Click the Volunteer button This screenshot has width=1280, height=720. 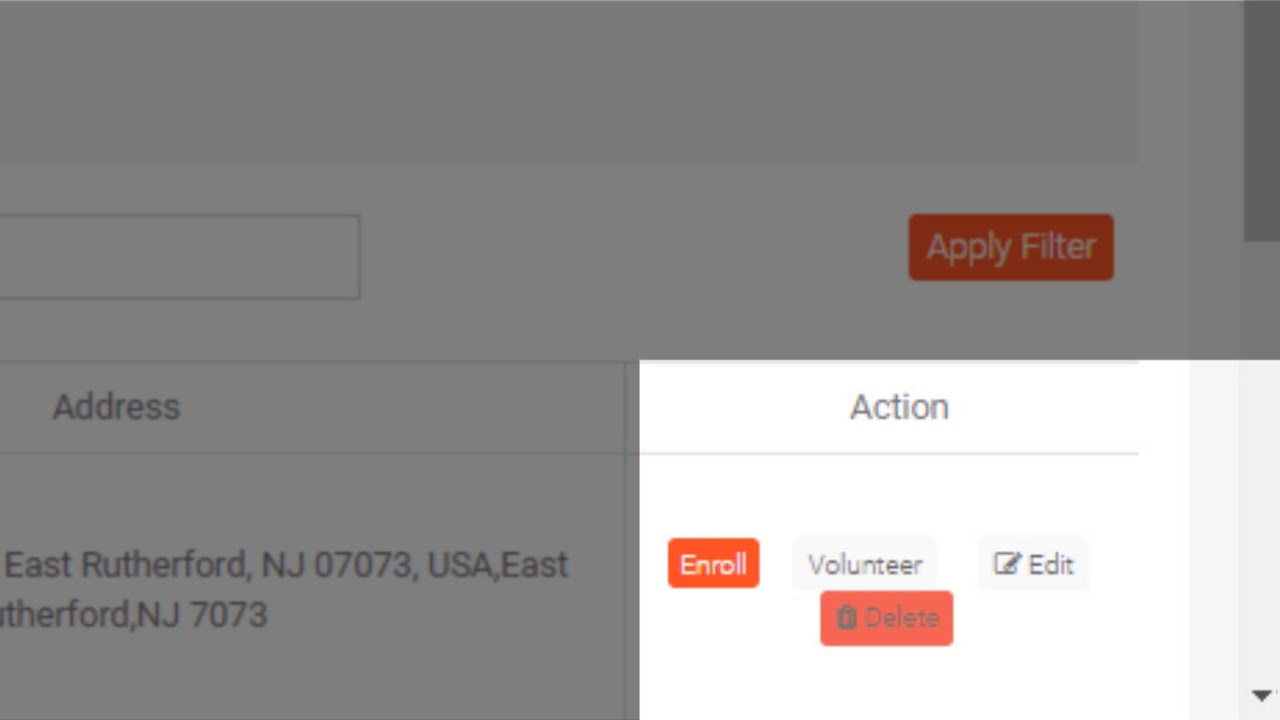(x=865, y=564)
